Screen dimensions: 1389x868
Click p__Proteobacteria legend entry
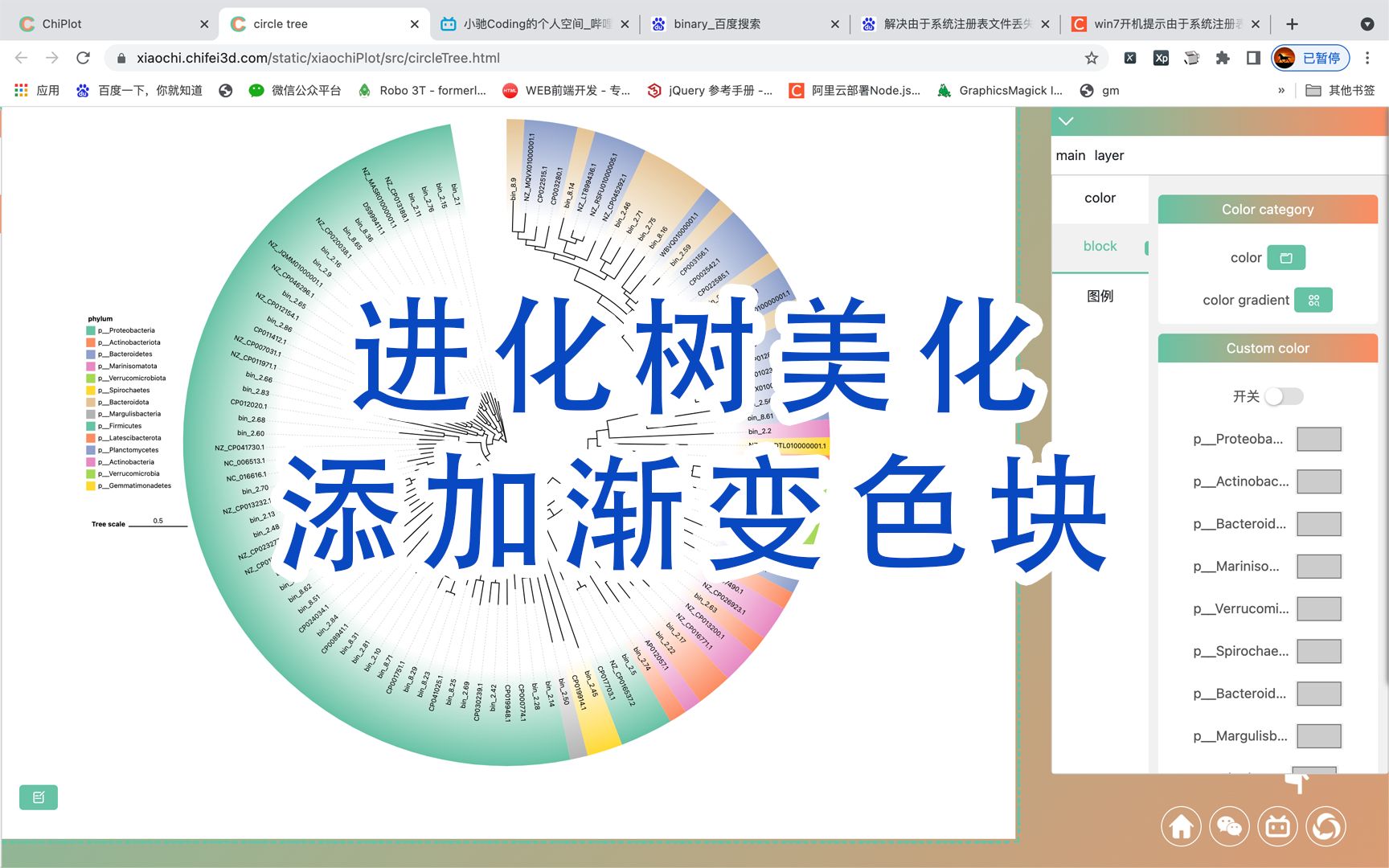click(x=121, y=330)
